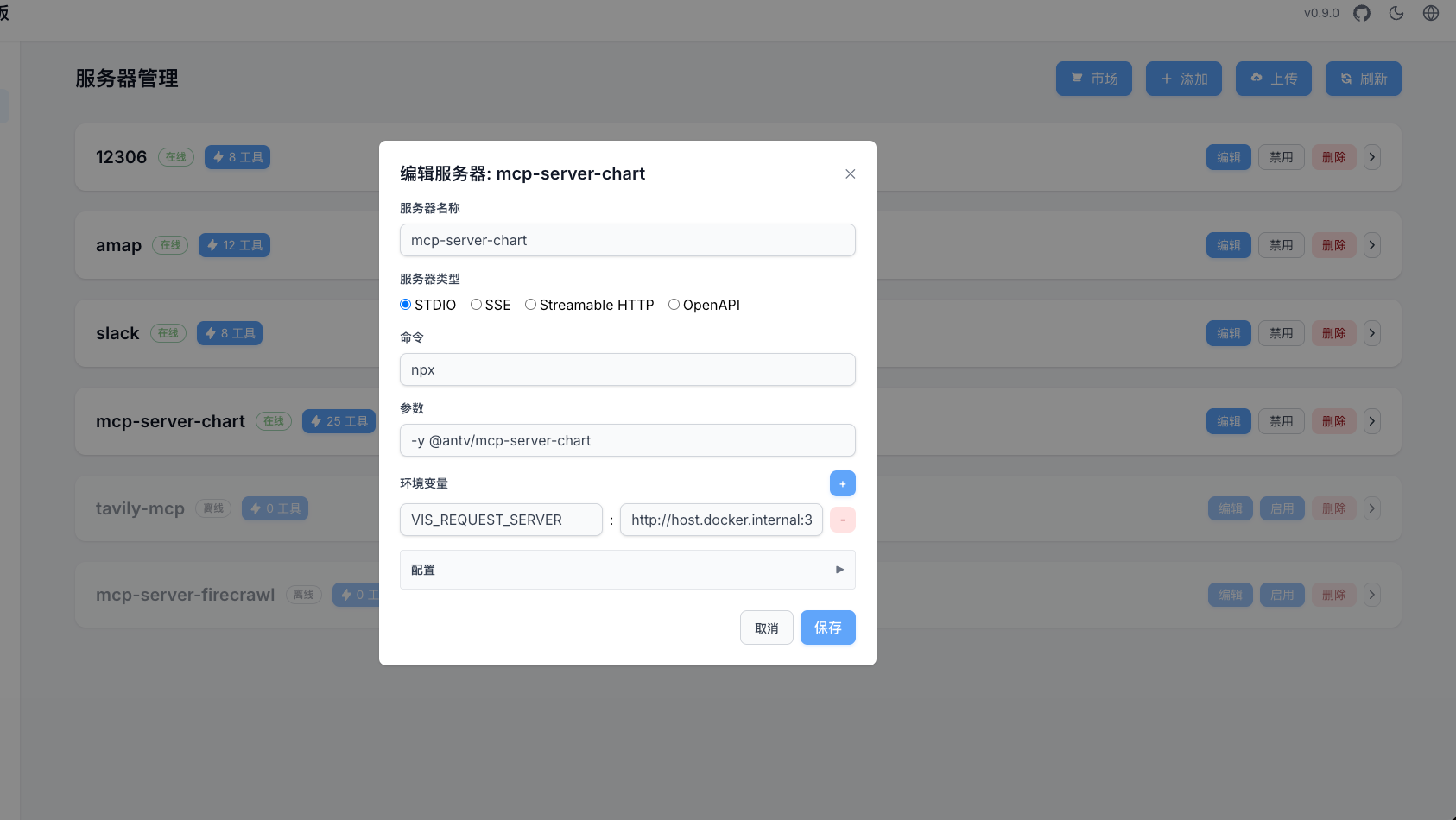
Task: Delete the mcp-server-firecrawl server
Action: (1334, 595)
